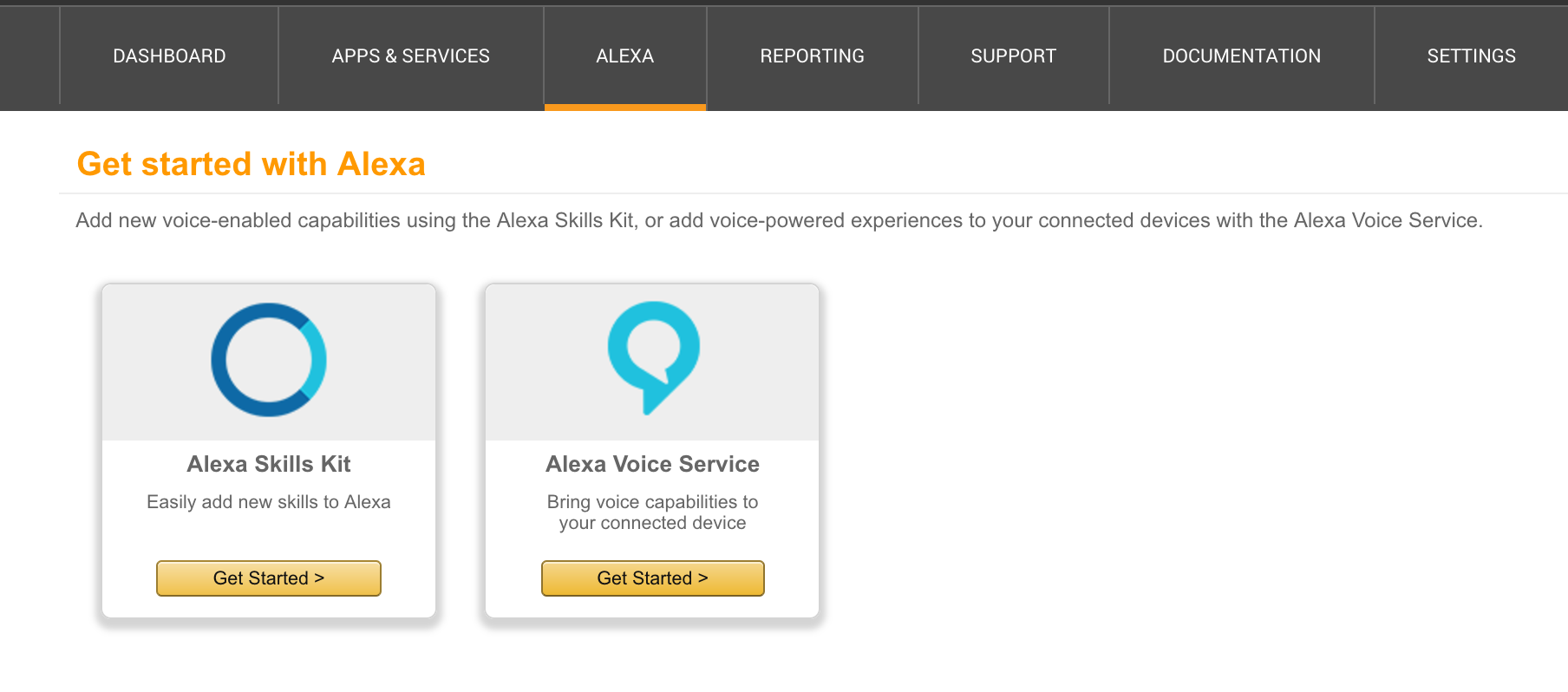Click the 'Get started with Alexa' heading

click(x=252, y=164)
